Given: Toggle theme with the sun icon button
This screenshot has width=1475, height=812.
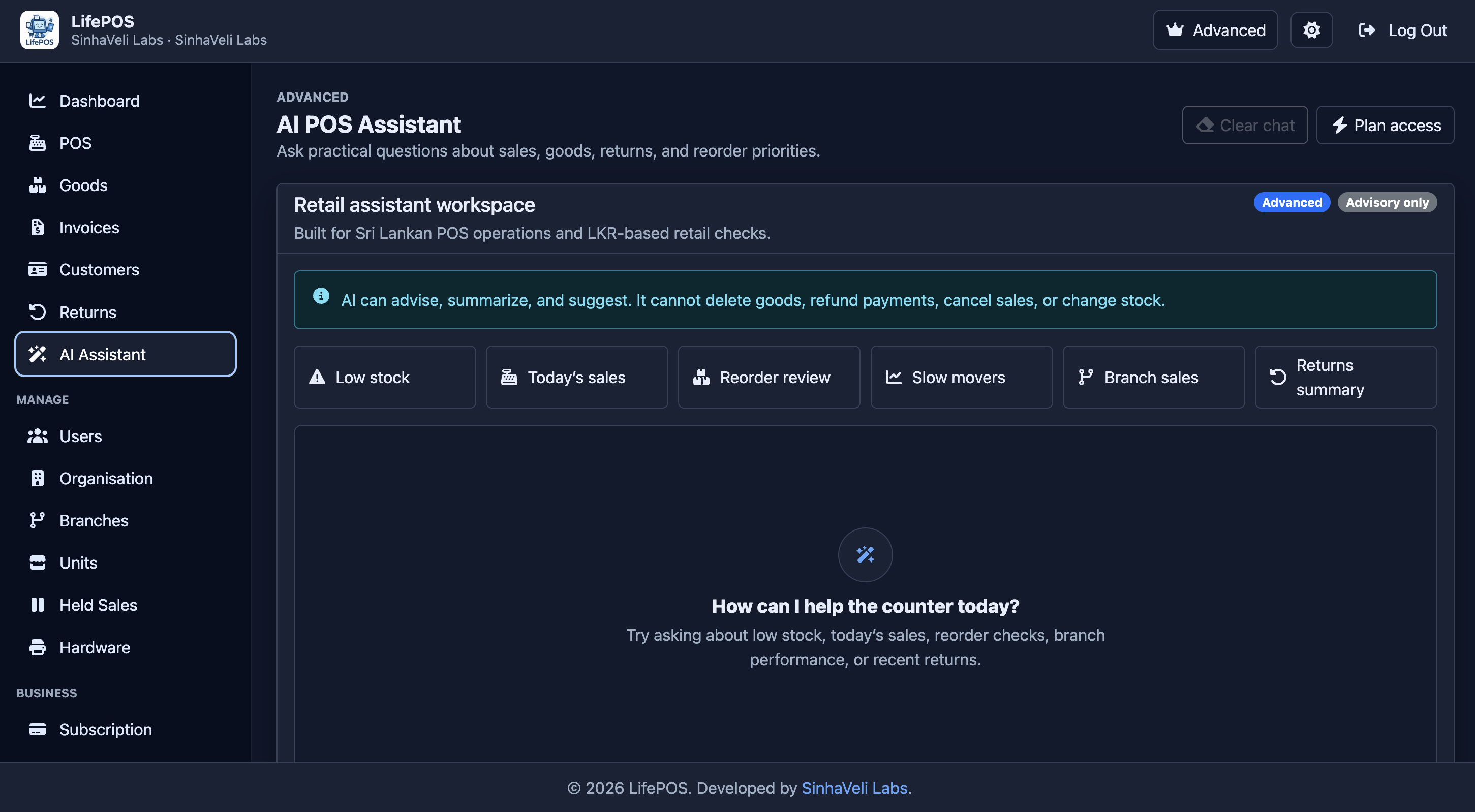Looking at the screenshot, I should [x=1311, y=30].
